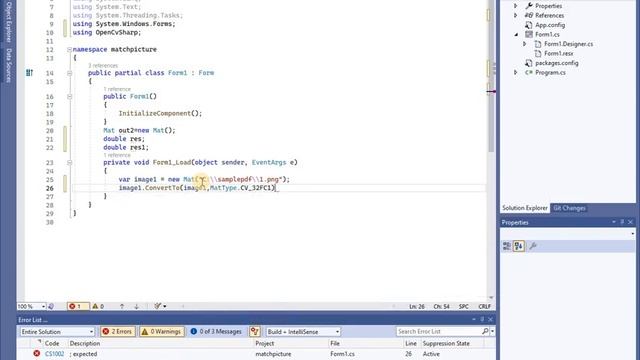Click the CRLF line ending indicator

click(484, 306)
